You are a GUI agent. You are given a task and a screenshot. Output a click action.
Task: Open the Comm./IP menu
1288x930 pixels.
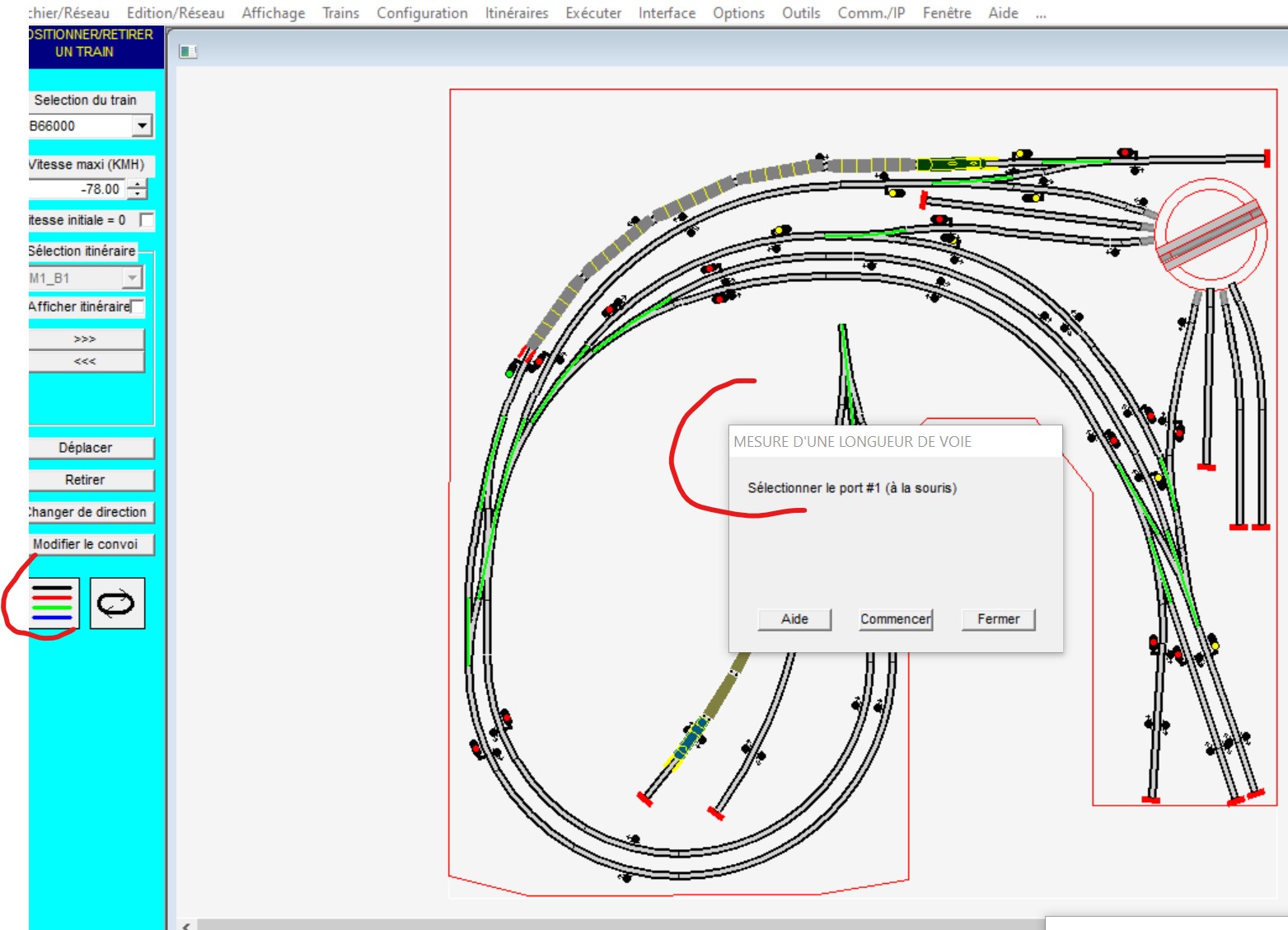(x=871, y=13)
